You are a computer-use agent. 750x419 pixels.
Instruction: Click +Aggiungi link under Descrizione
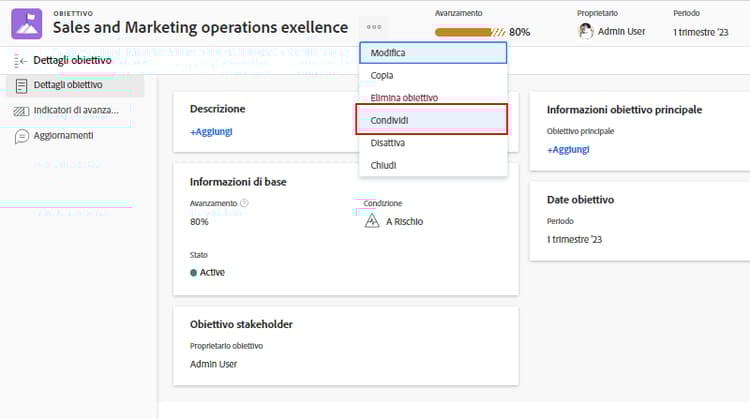[211, 132]
